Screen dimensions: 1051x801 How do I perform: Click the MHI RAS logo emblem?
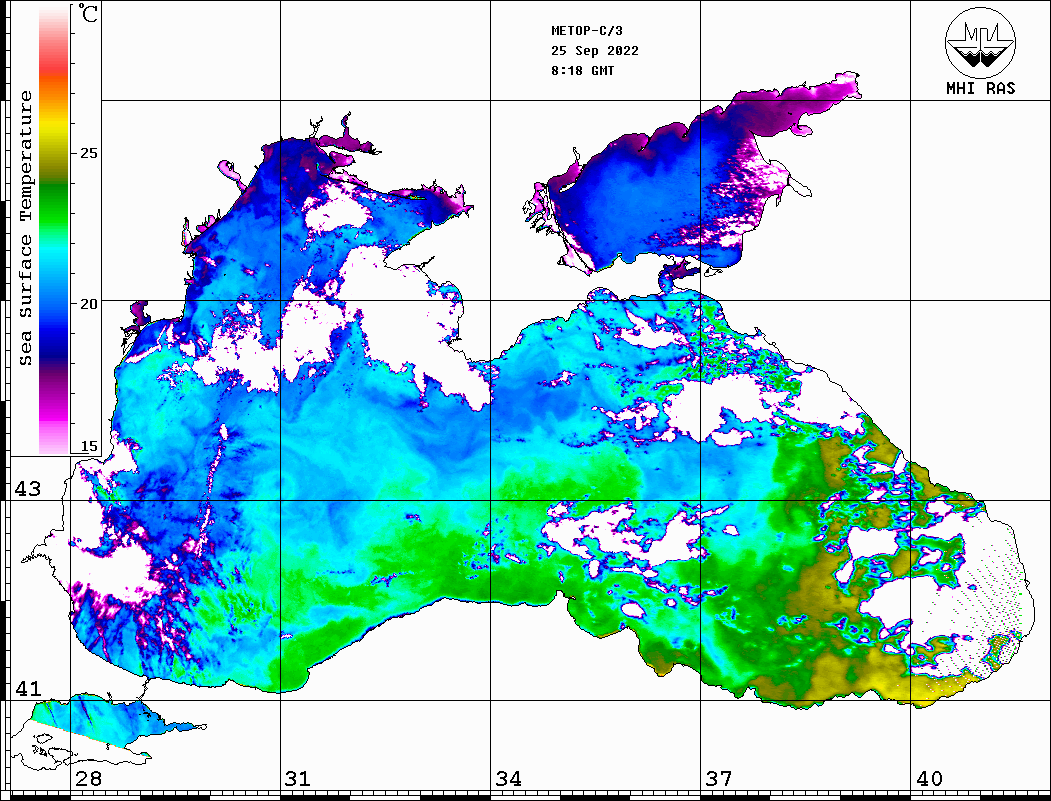click(980, 42)
